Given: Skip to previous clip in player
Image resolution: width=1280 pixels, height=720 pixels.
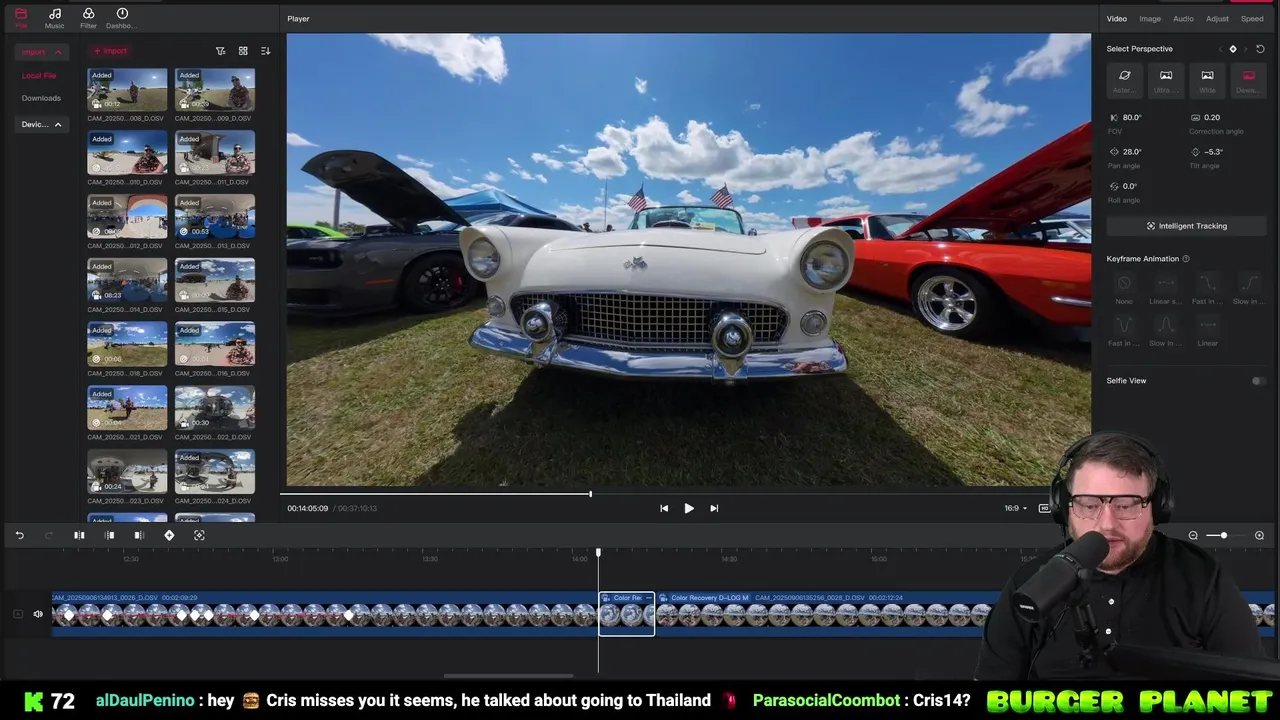Looking at the screenshot, I should 664,508.
